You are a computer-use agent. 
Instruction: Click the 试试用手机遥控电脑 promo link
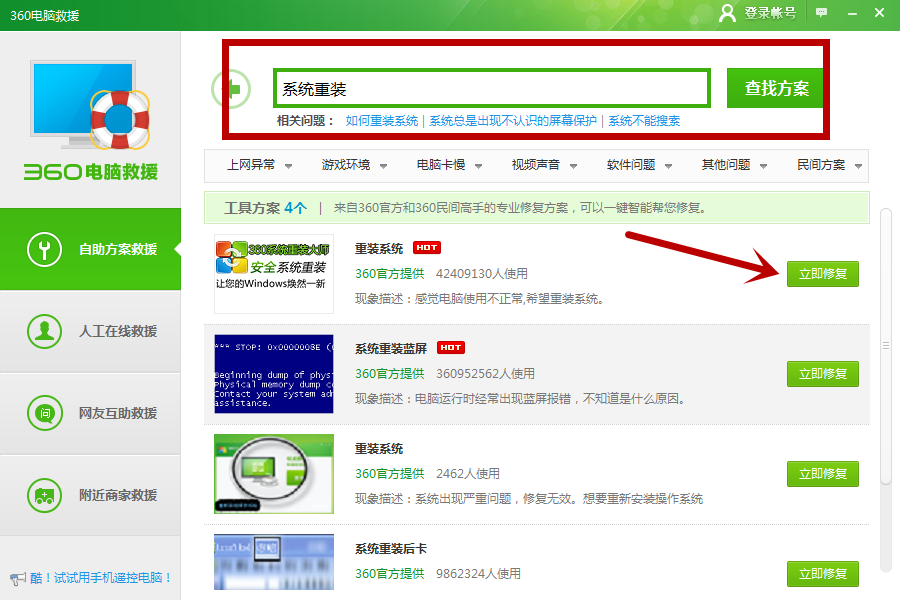click(x=101, y=578)
